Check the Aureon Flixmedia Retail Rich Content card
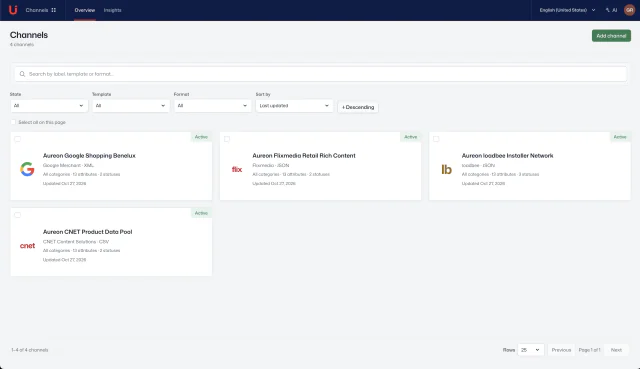 pos(227,139)
